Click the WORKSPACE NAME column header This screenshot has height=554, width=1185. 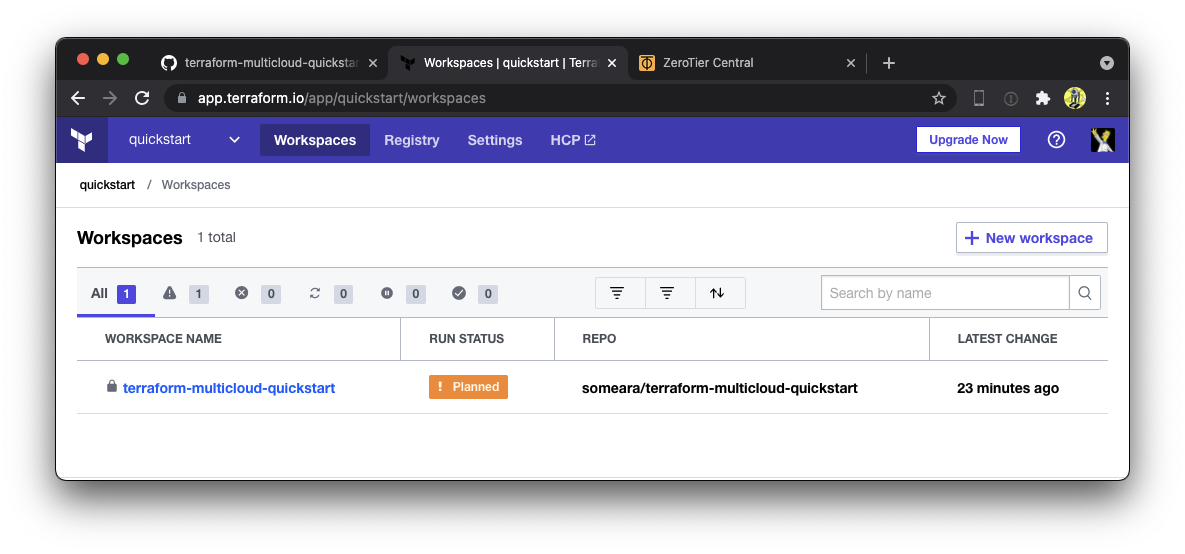[x=163, y=339]
